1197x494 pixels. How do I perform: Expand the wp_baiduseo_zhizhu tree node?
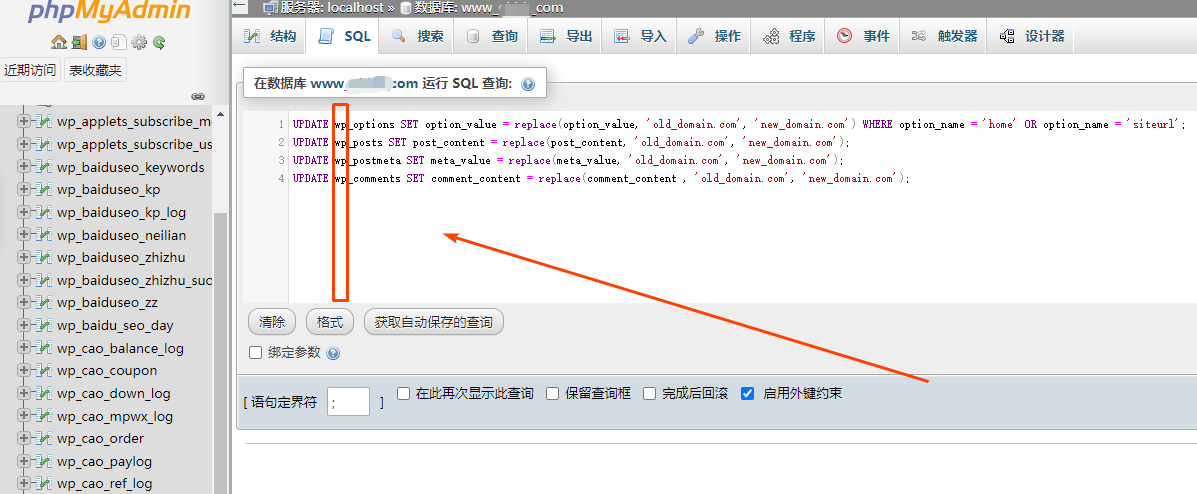click(x=24, y=257)
